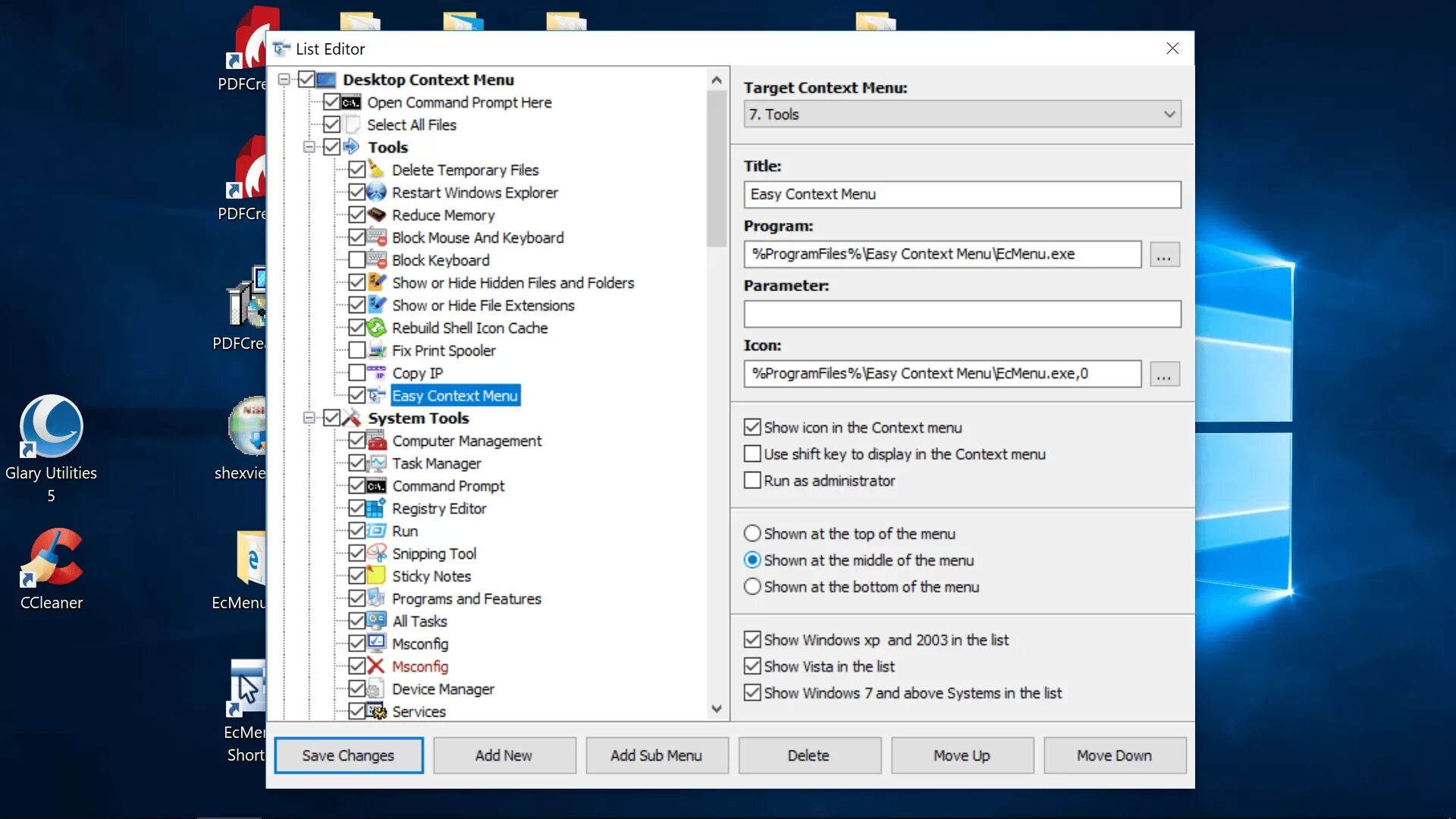Screen dimensions: 1456x819
Task: Click the Delete Temporary Files broom icon
Action: click(x=376, y=169)
